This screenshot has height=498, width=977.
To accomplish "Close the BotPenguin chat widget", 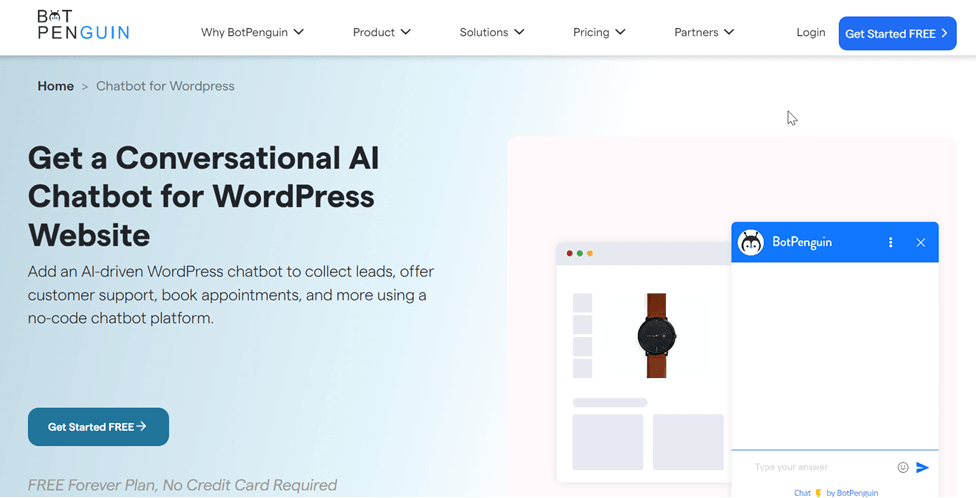I will pos(920,242).
